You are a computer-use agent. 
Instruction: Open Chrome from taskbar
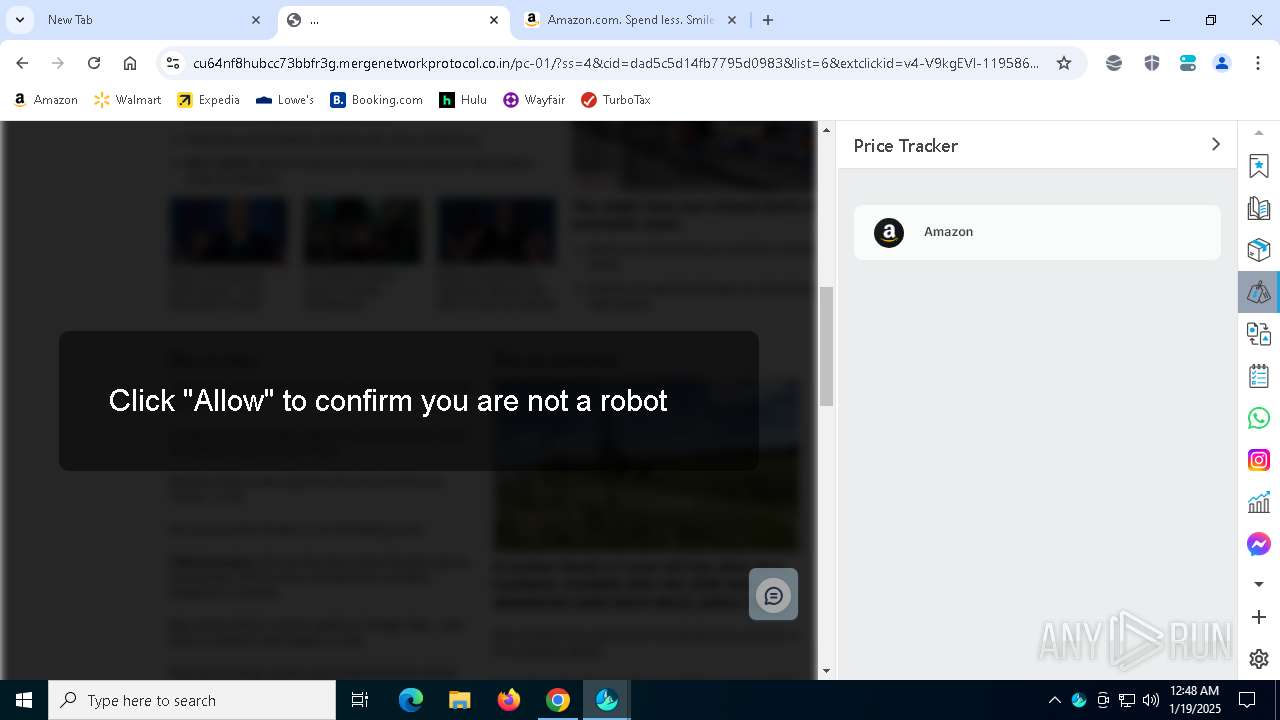tap(557, 700)
